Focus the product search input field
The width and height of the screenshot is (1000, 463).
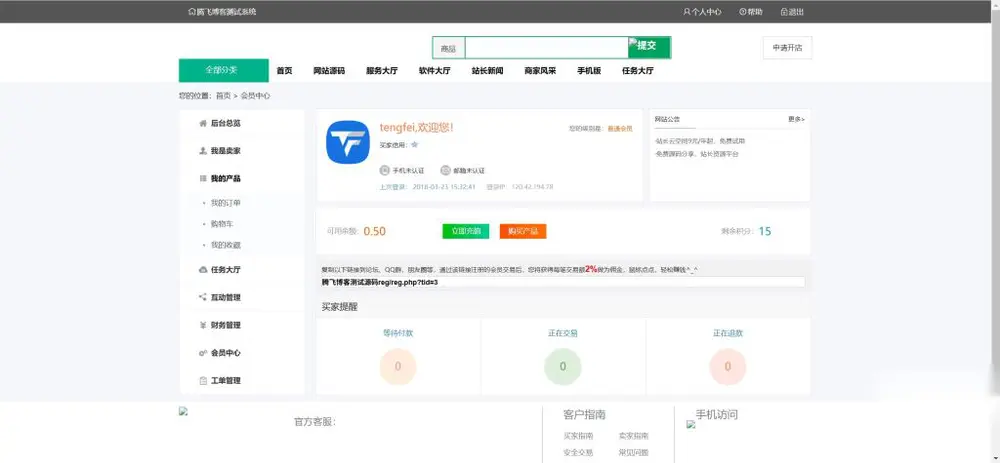click(x=547, y=48)
